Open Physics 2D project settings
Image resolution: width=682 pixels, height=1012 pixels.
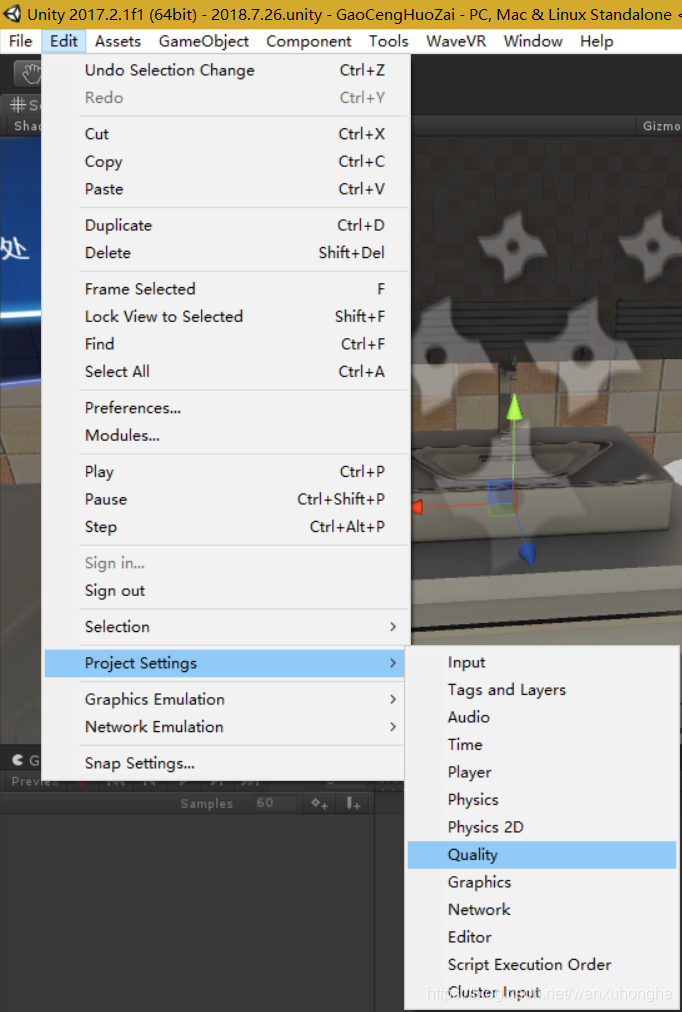pos(541,827)
